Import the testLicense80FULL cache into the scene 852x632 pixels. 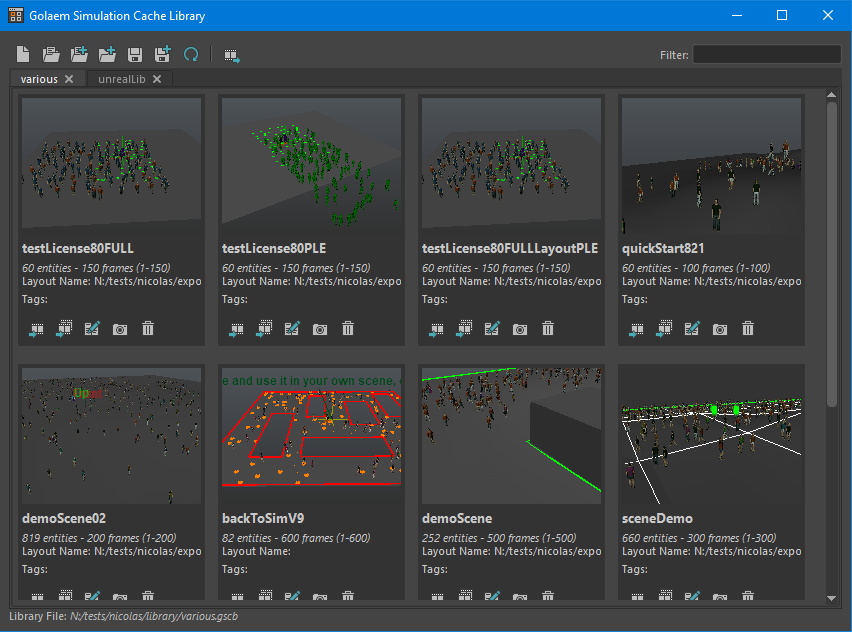click(x=36, y=329)
